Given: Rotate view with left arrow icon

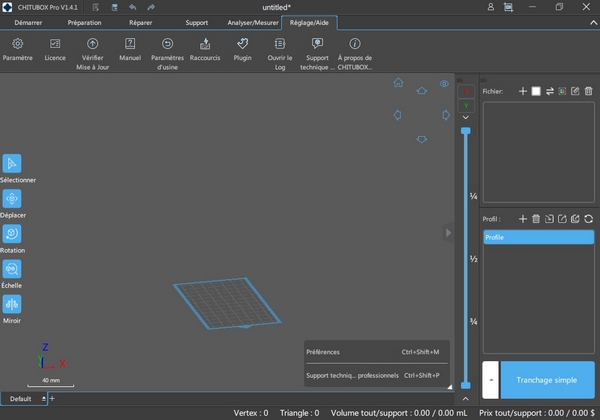Looking at the screenshot, I should [397, 115].
